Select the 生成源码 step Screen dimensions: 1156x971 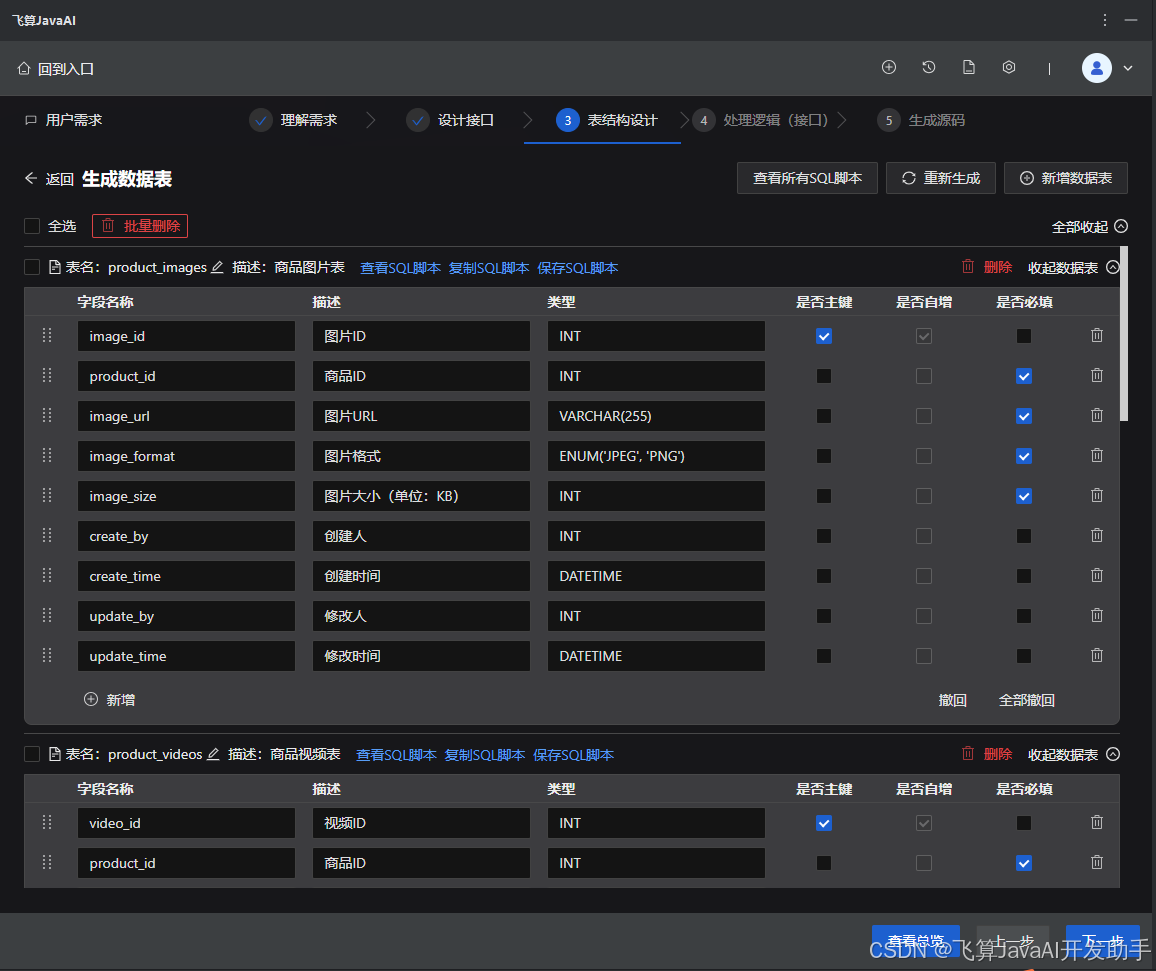[923, 120]
